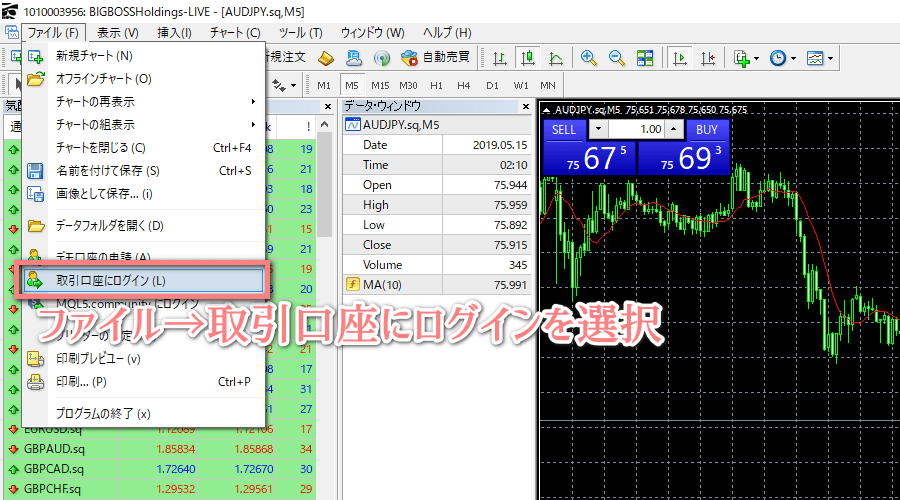Screen dimensions: 900x500
Task: Select the GBPCAD.sq row
Action: click(160, 469)
